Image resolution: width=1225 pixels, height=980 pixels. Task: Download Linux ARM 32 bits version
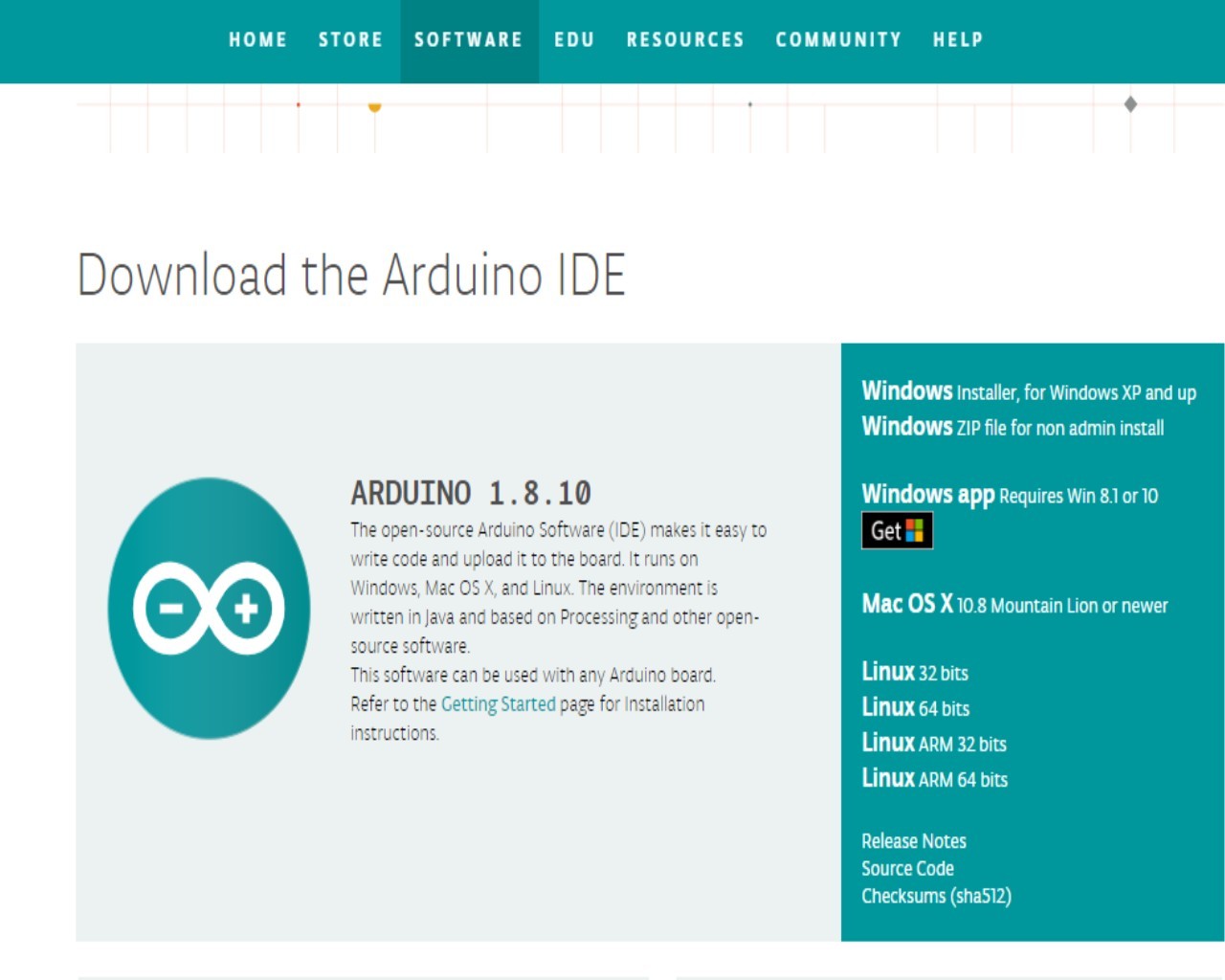point(933,744)
